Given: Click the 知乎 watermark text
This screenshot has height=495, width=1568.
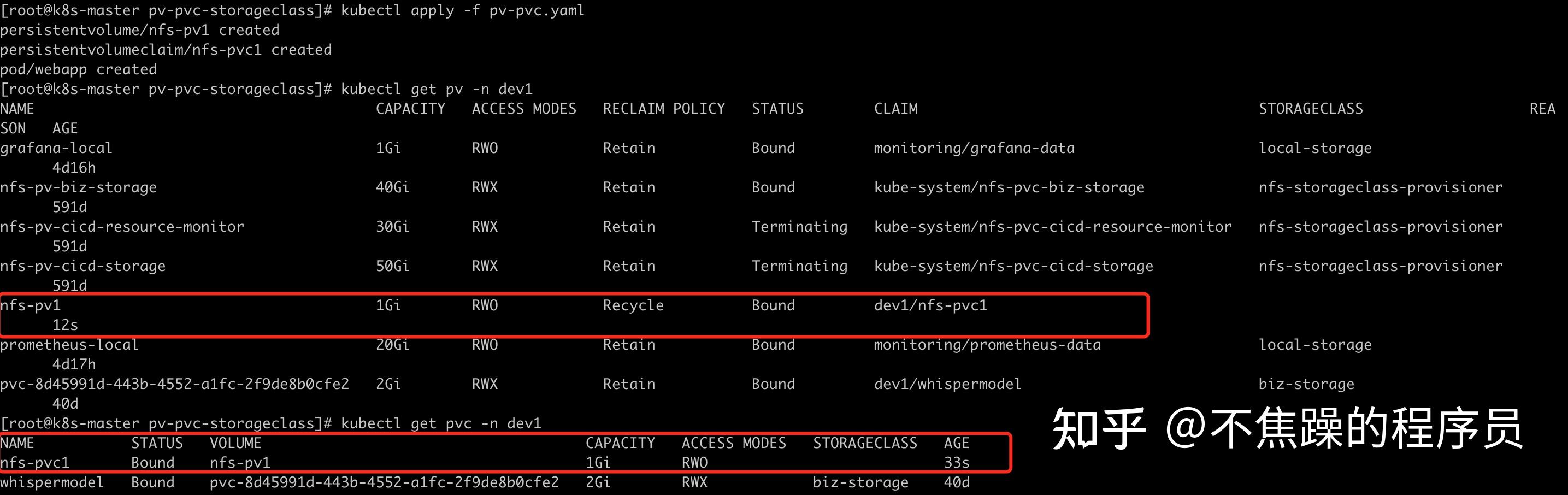Looking at the screenshot, I should (x=1099, y=429).
